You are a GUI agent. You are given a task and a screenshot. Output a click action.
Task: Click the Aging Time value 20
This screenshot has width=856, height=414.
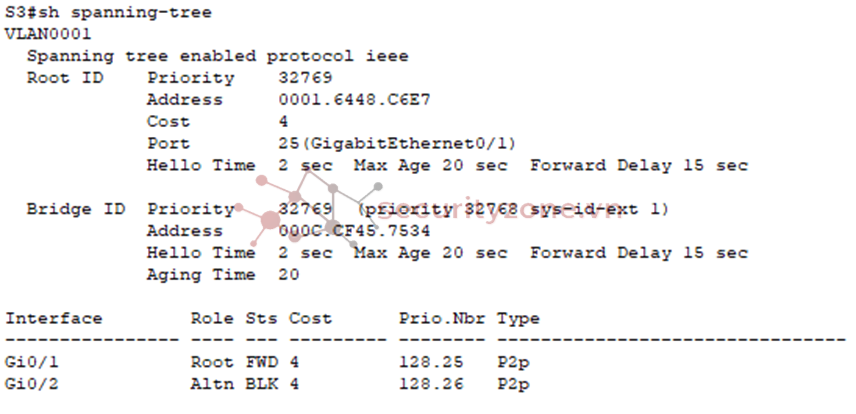[288, 275]
